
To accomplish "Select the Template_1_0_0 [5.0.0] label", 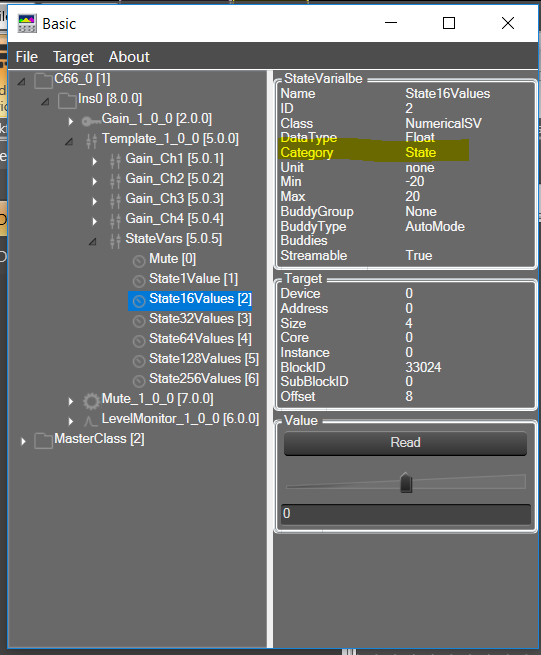I will (x=170, y=139).
